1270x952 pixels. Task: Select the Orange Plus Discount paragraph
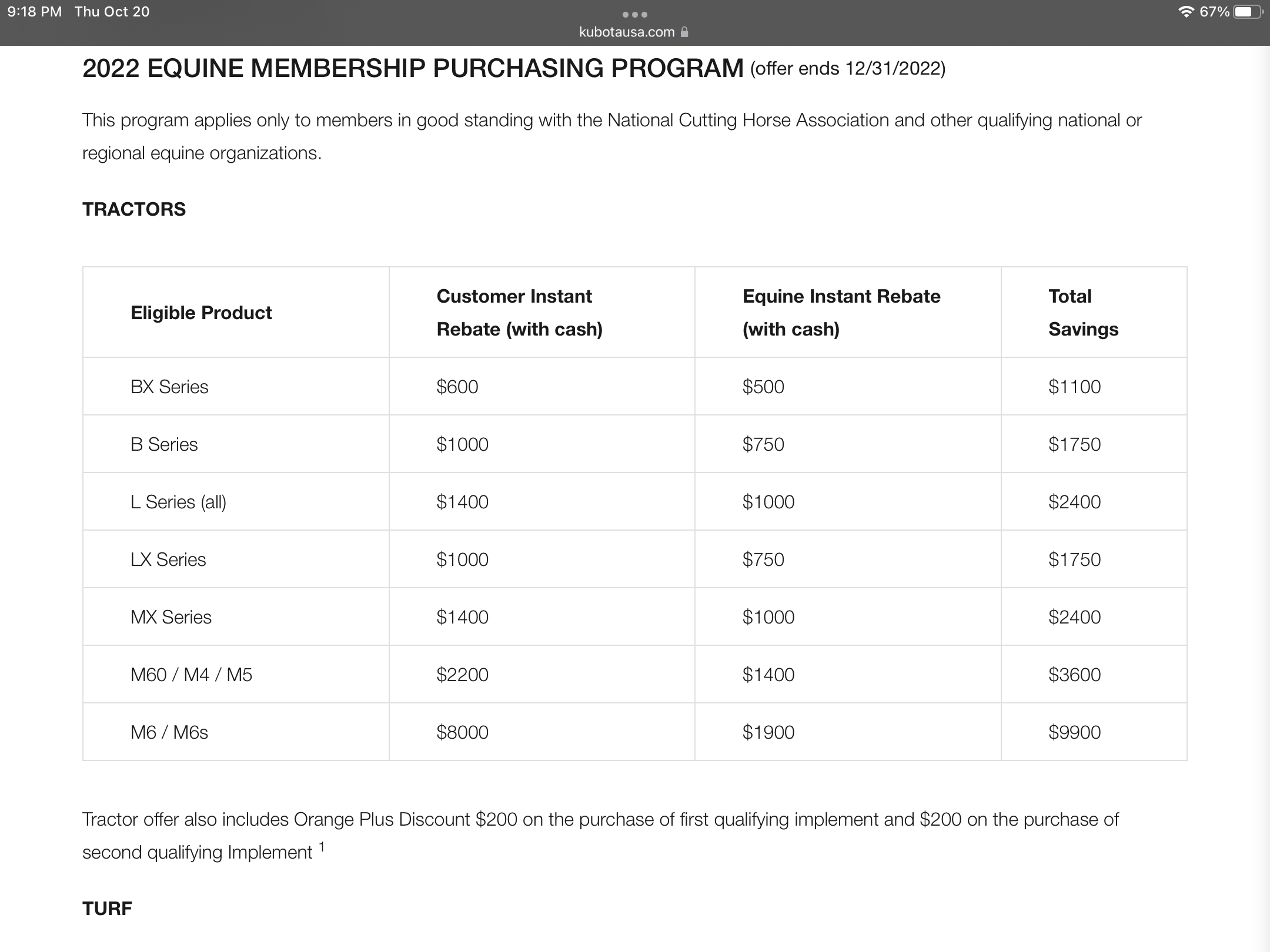600,836
